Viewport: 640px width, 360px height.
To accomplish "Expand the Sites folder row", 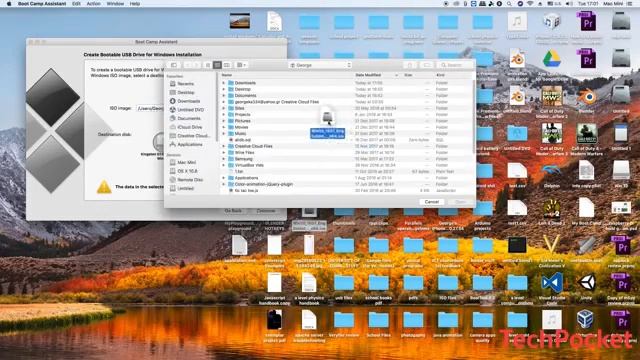I will pos(224,108).
